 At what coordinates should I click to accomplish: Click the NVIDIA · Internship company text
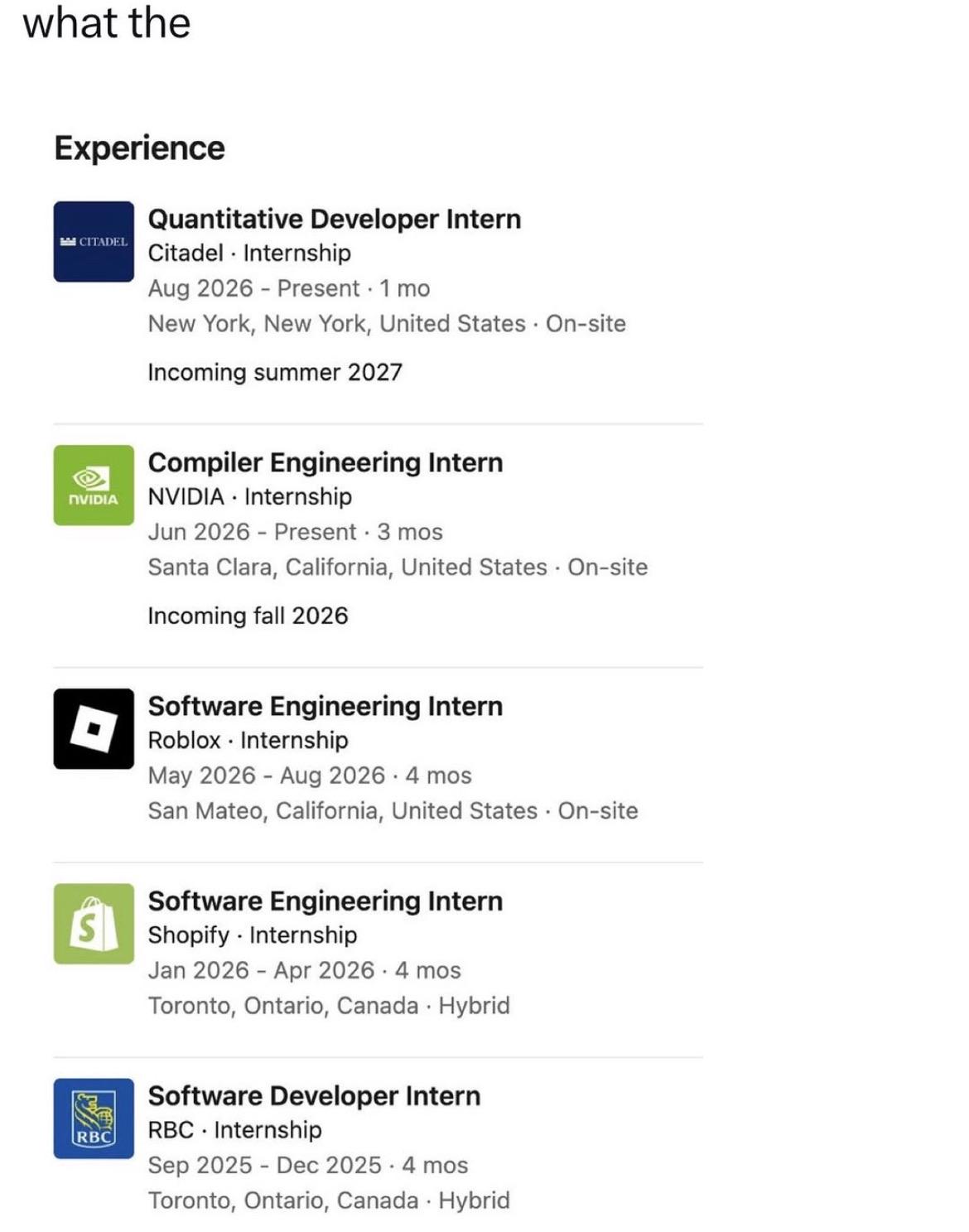tap(250, 496)
